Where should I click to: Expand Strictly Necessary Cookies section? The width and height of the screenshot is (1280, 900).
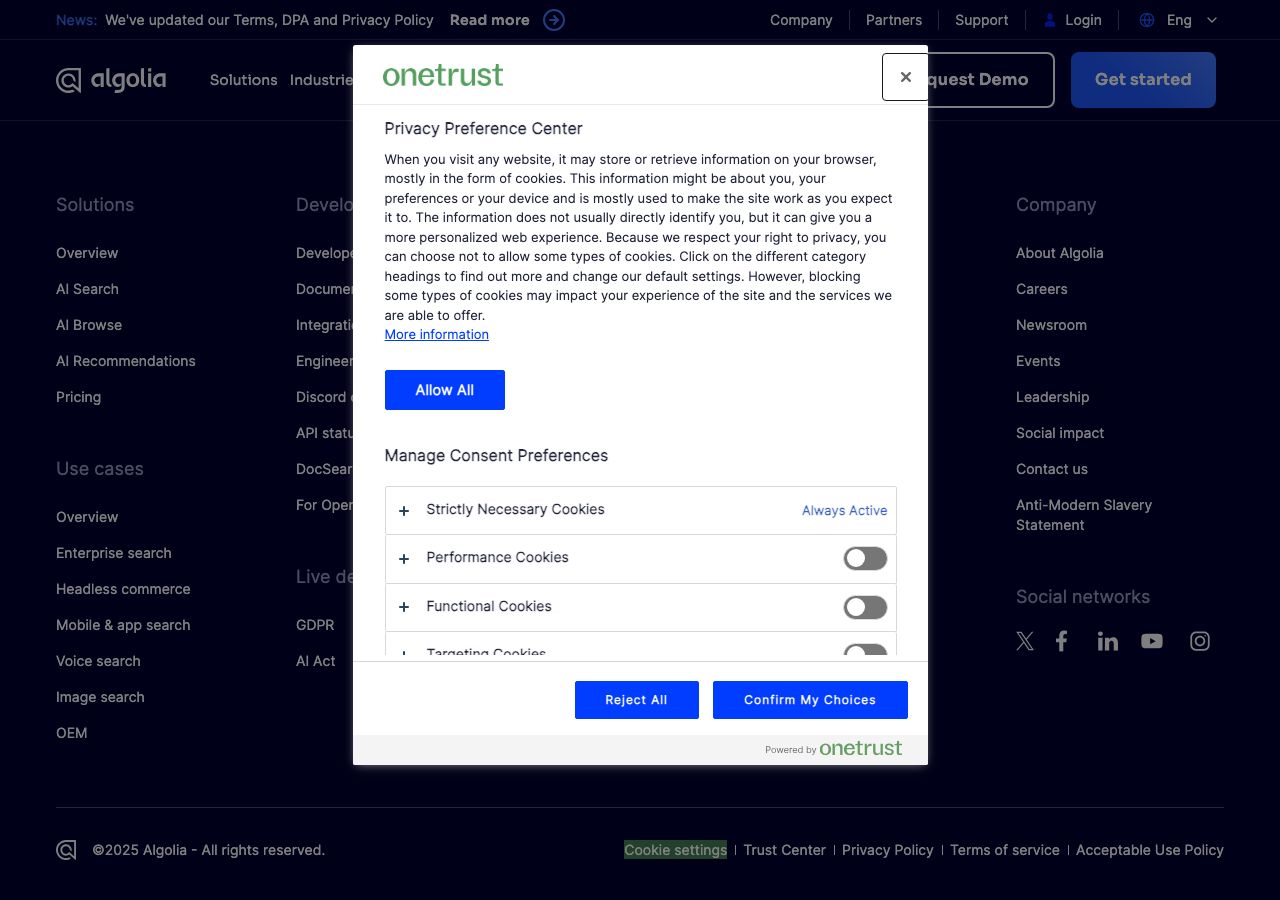tap(404, 511)
